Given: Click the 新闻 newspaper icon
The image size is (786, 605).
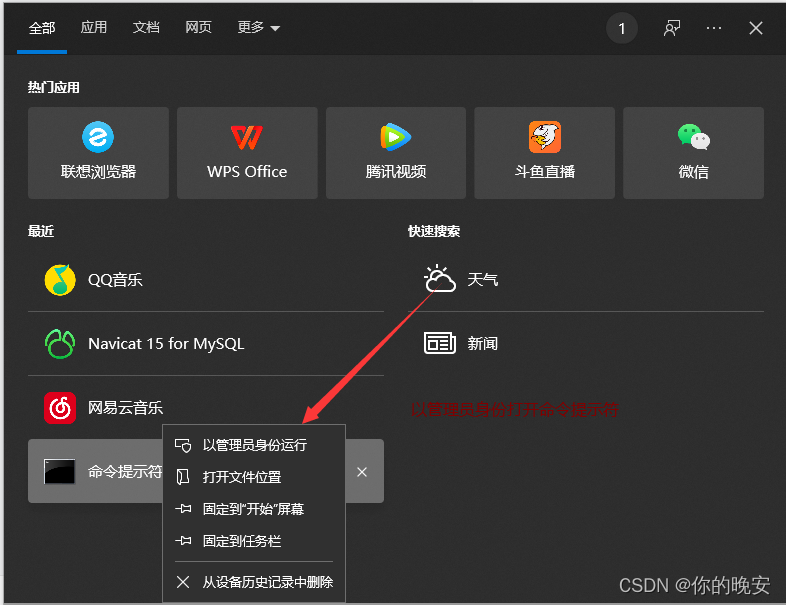Looking at the screenshot, I should [x=440, y=343].
